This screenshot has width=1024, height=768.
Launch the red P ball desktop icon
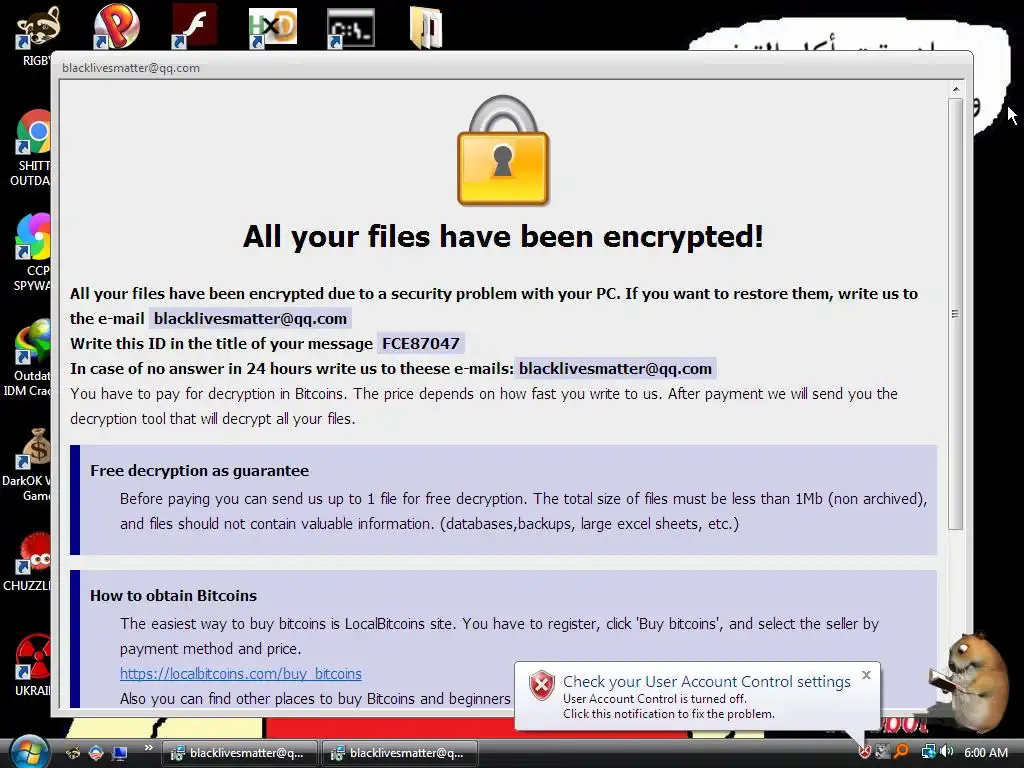coord(116,26)
